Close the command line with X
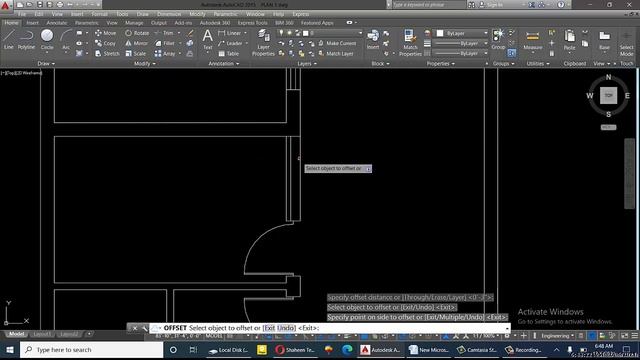Screen dimensions: 640x360 tap(135, 328)
